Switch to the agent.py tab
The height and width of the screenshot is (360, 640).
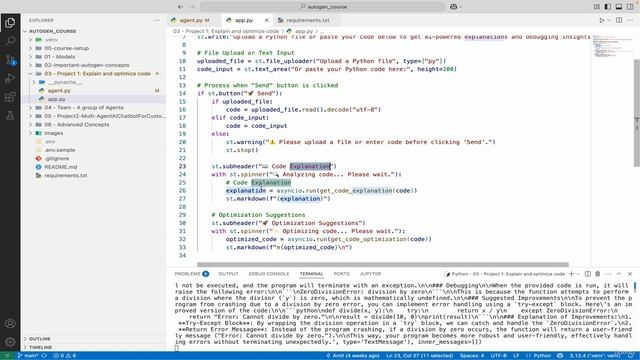pos(194,20)
